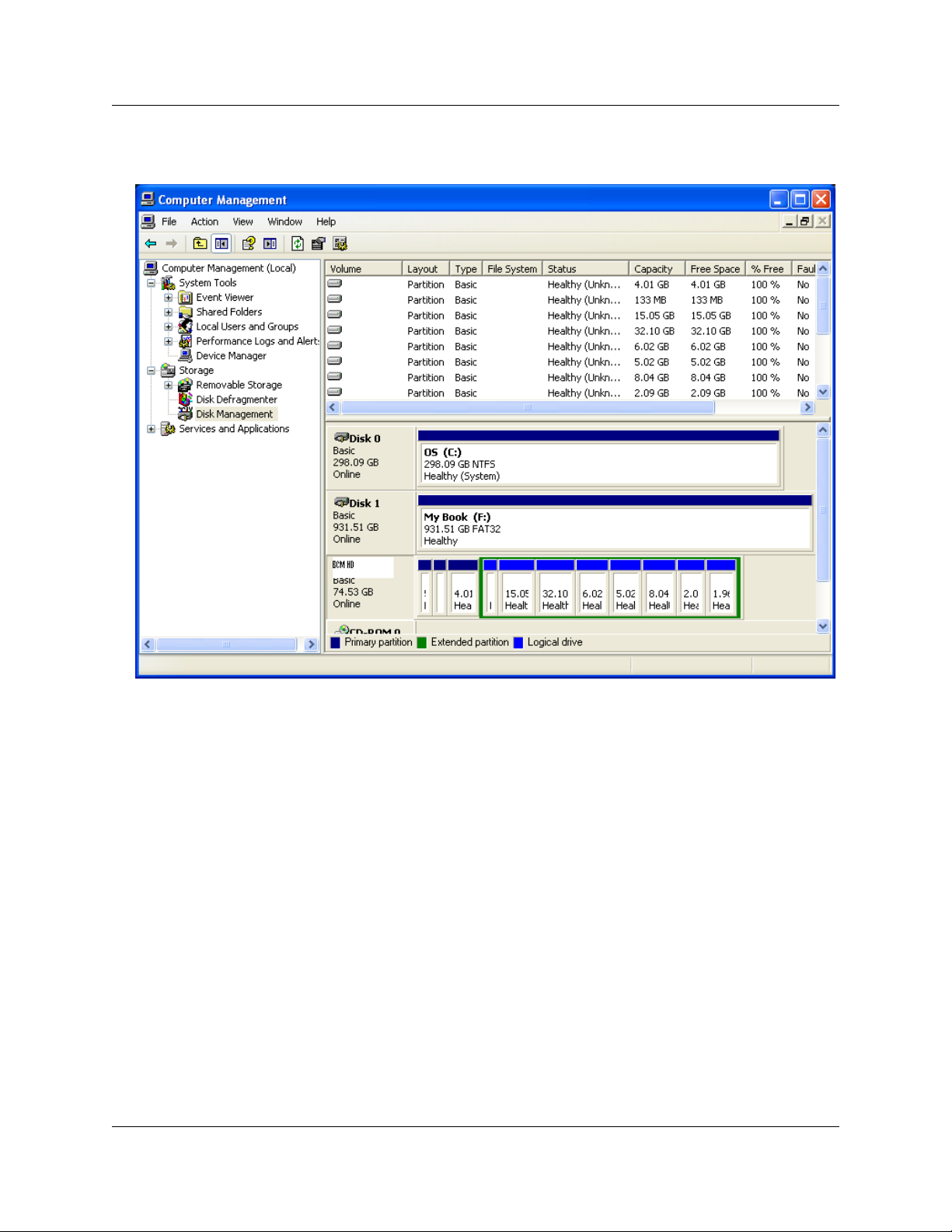Click the System Tools tree icon

pyautogui.click(x=168, y=283)
